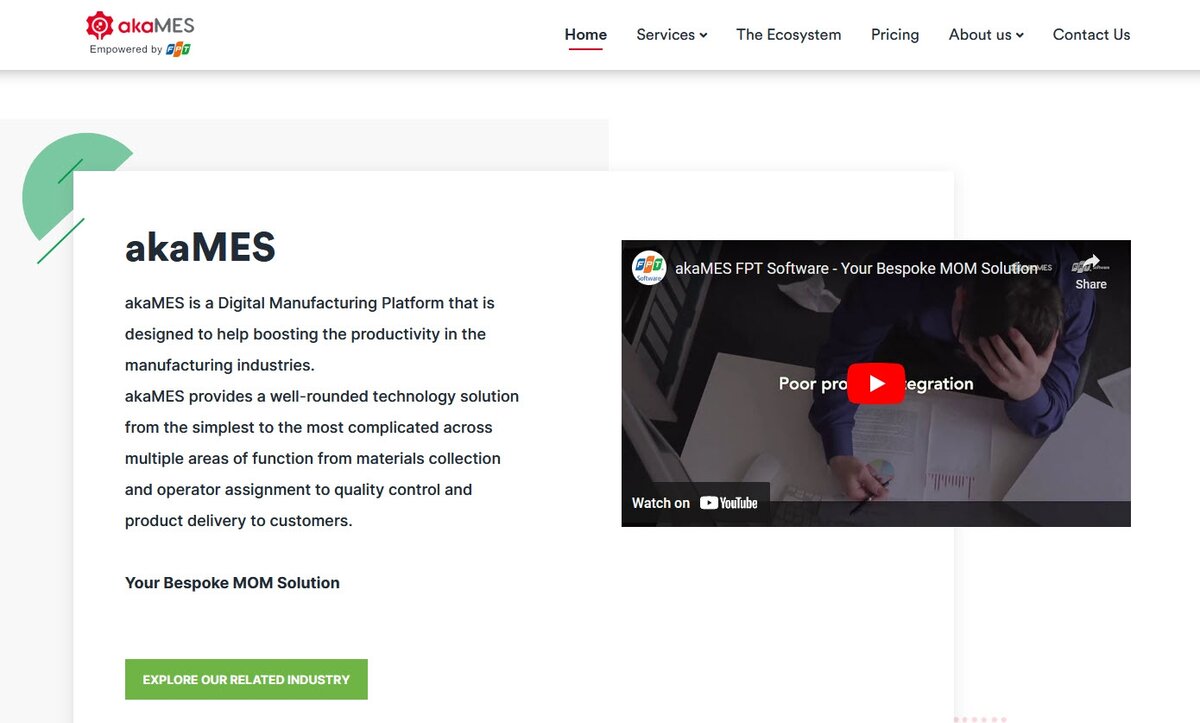Click the 'Empowered by FPT' text under the logo
The height and width of the screenshot is (723, 1200).
tap(140, 49)
